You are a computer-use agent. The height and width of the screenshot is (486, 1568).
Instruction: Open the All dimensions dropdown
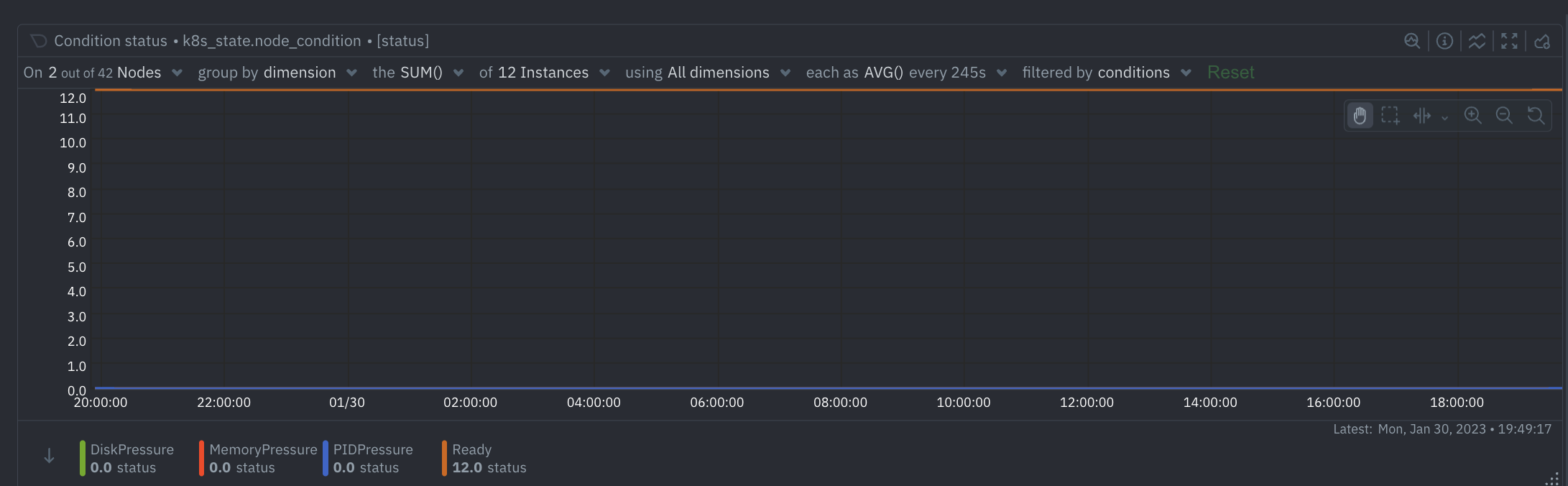click(x=708, y=73)
